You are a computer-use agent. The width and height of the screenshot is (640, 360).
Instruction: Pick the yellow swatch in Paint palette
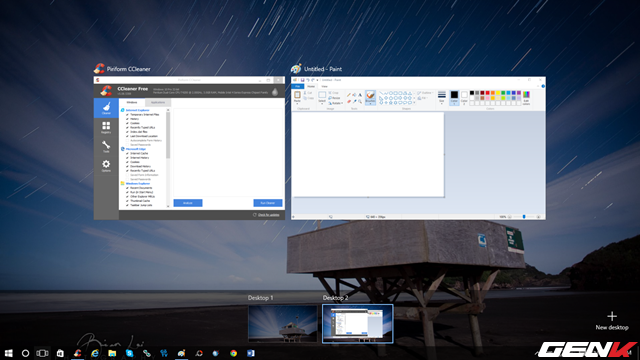click(x=498, y=93)
